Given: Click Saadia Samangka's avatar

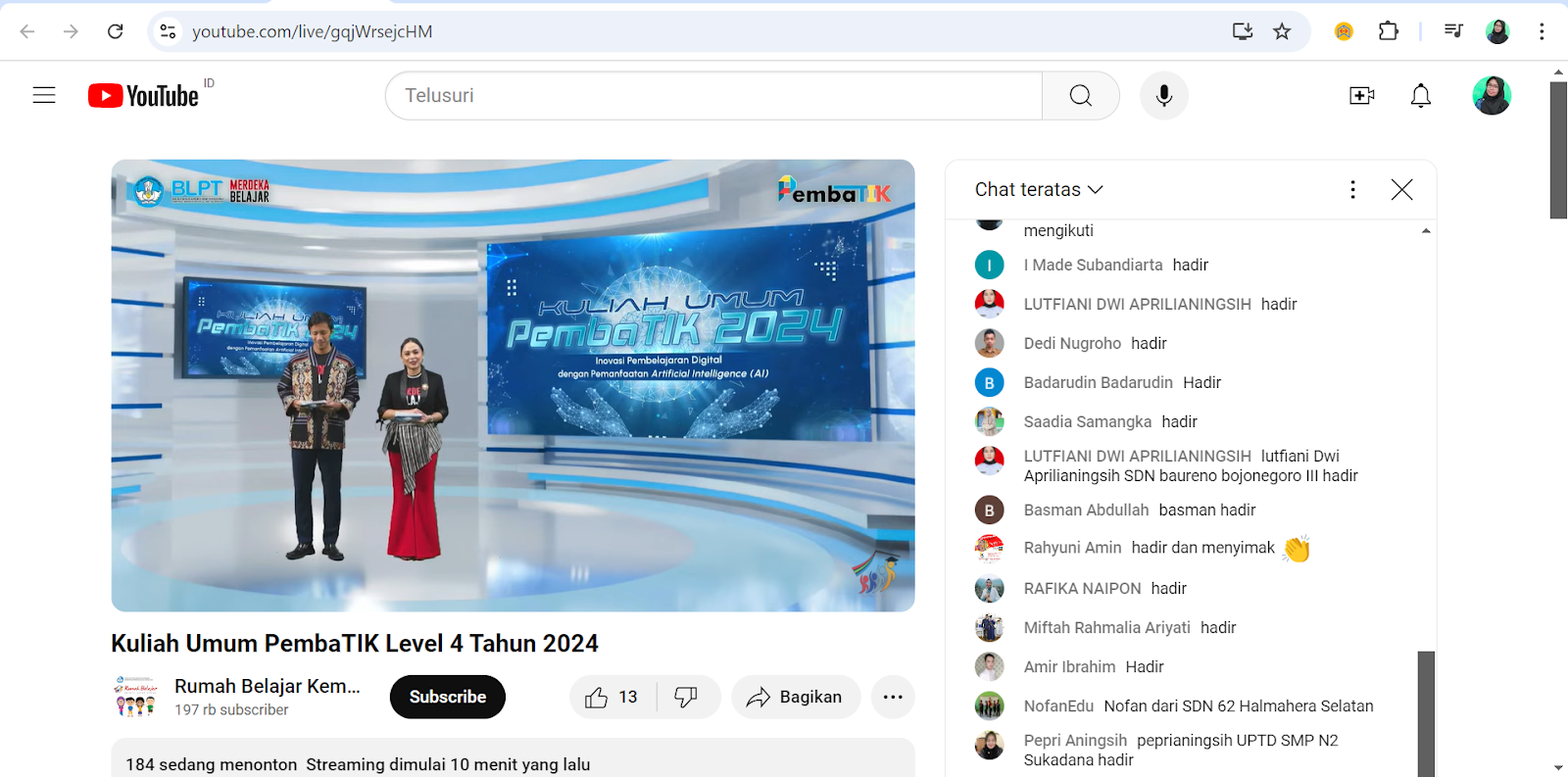Looking at the screenshot, I should tap(990, 421).
